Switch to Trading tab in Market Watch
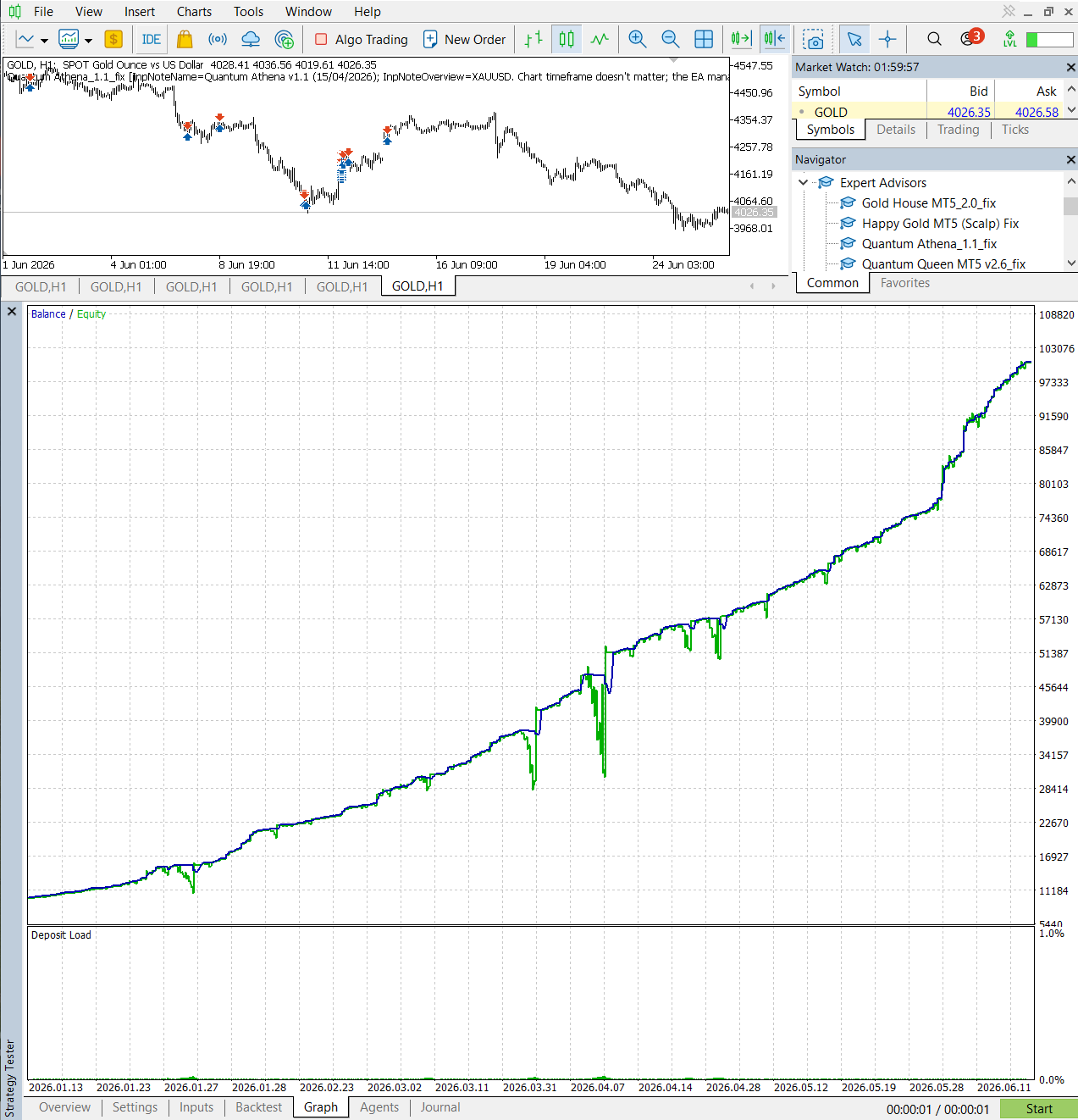This screenshot has width=1078, height=1120. point(958,130)
